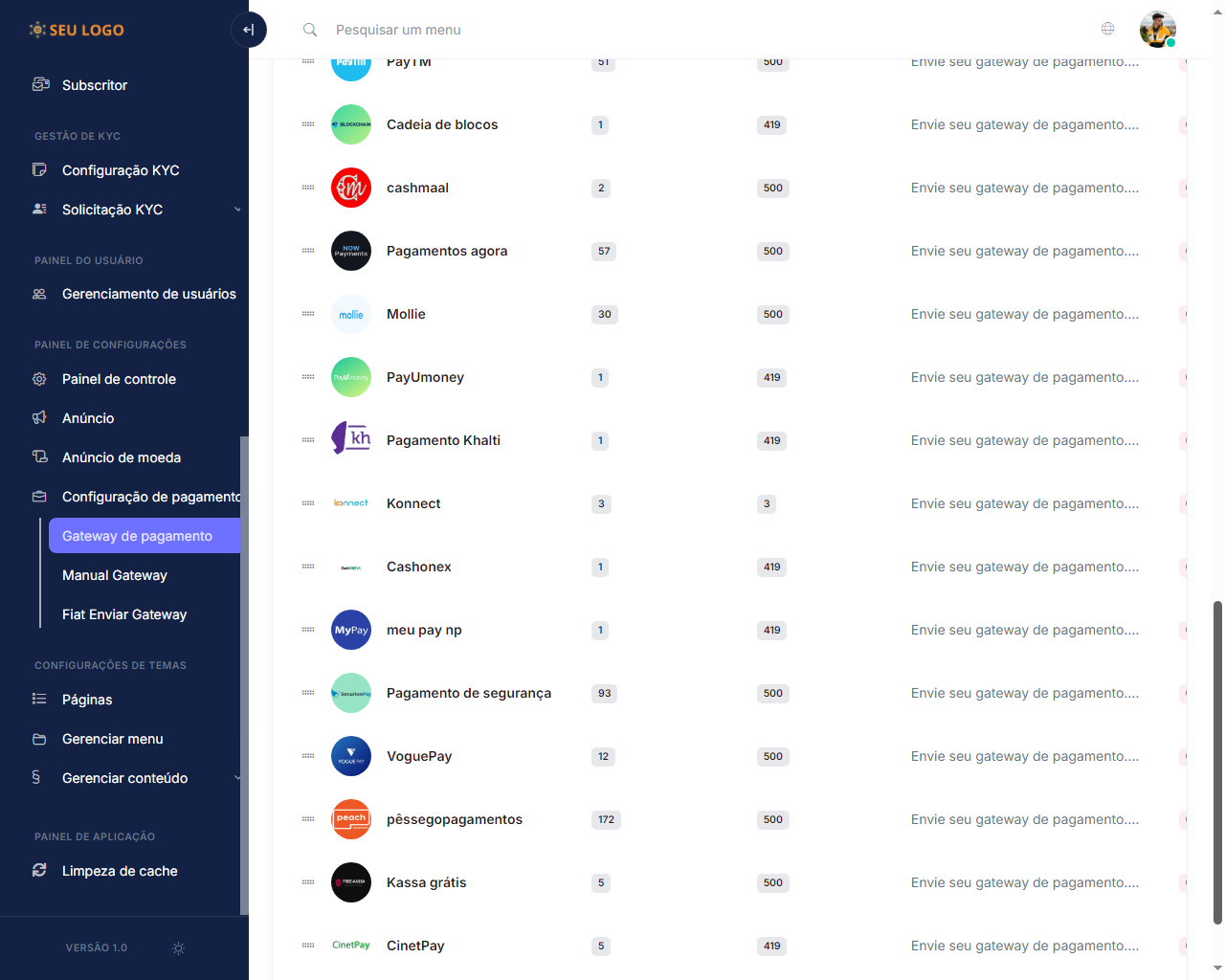Type in the Pesquisar um menu field
The width and height of the screenshot is (1225, 980).
574,30
